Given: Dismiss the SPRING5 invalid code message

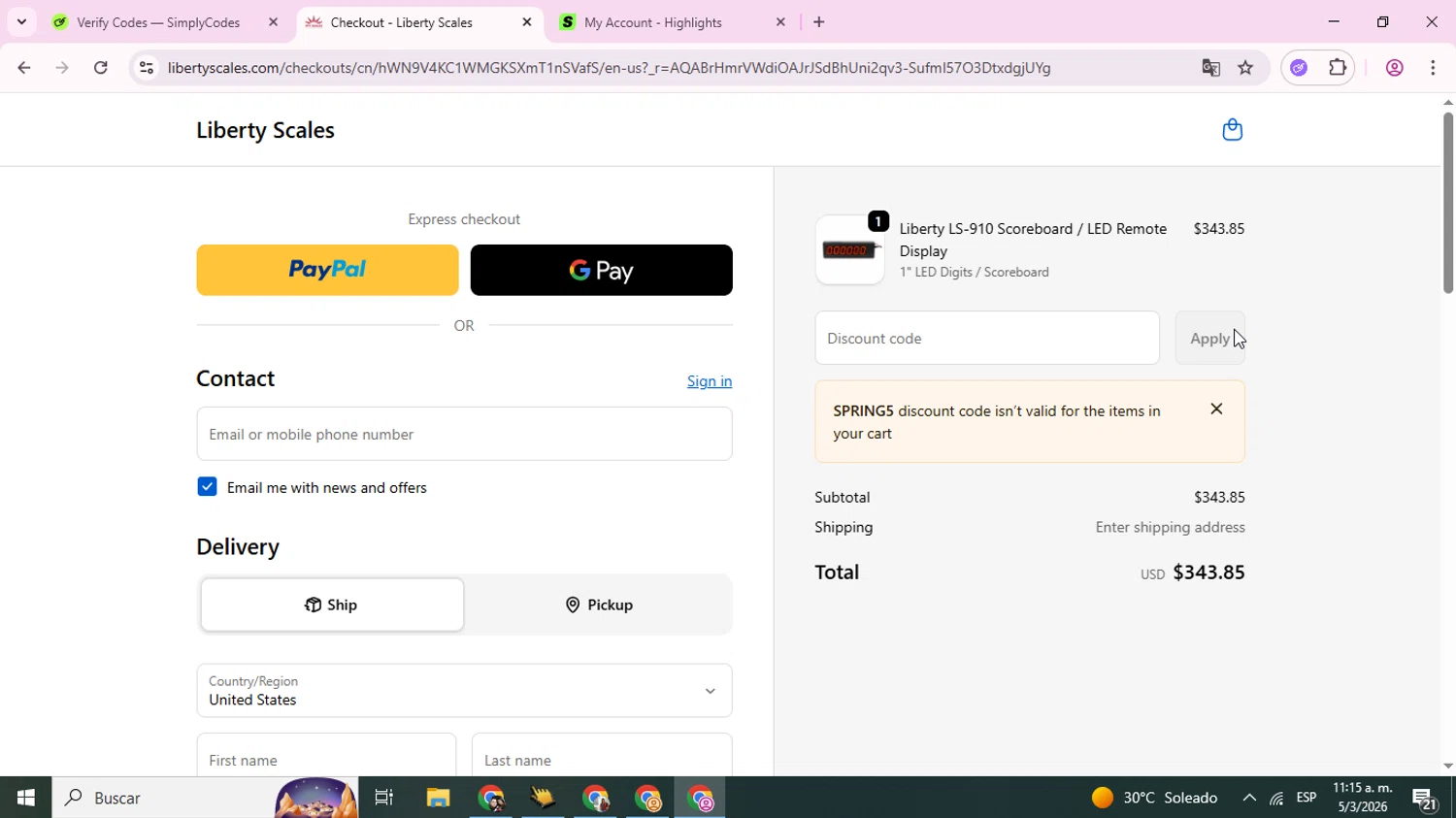Looking at the screenshot, I should (1216, 409).
